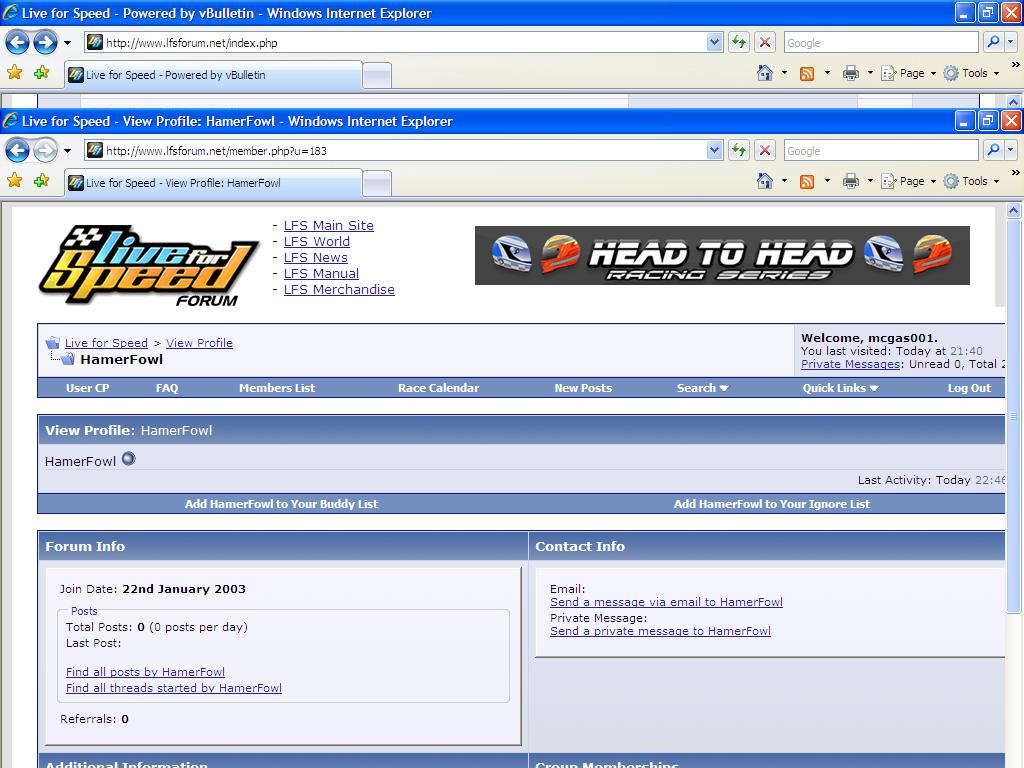Click RSS feeds icon in profile window
Viewport: 1024px width, 768px height.
[807, 182]
